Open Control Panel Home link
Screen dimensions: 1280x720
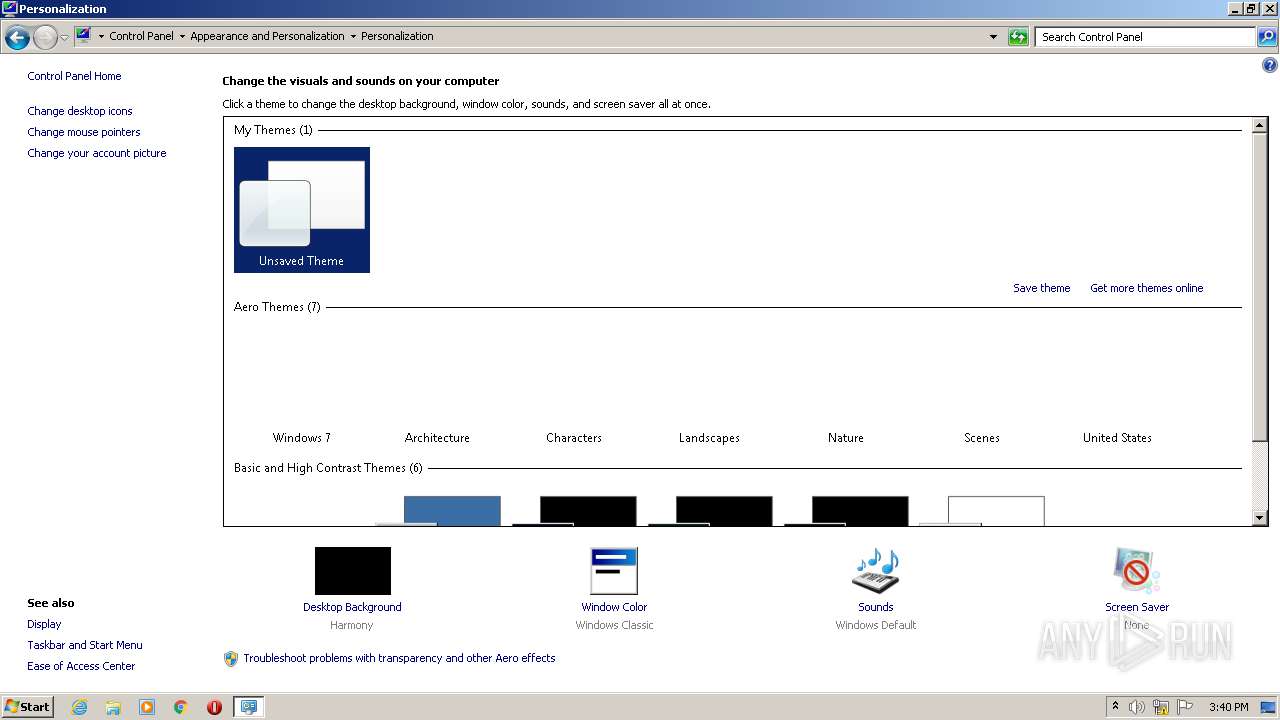pyautogui.click(x=74, y=76)
